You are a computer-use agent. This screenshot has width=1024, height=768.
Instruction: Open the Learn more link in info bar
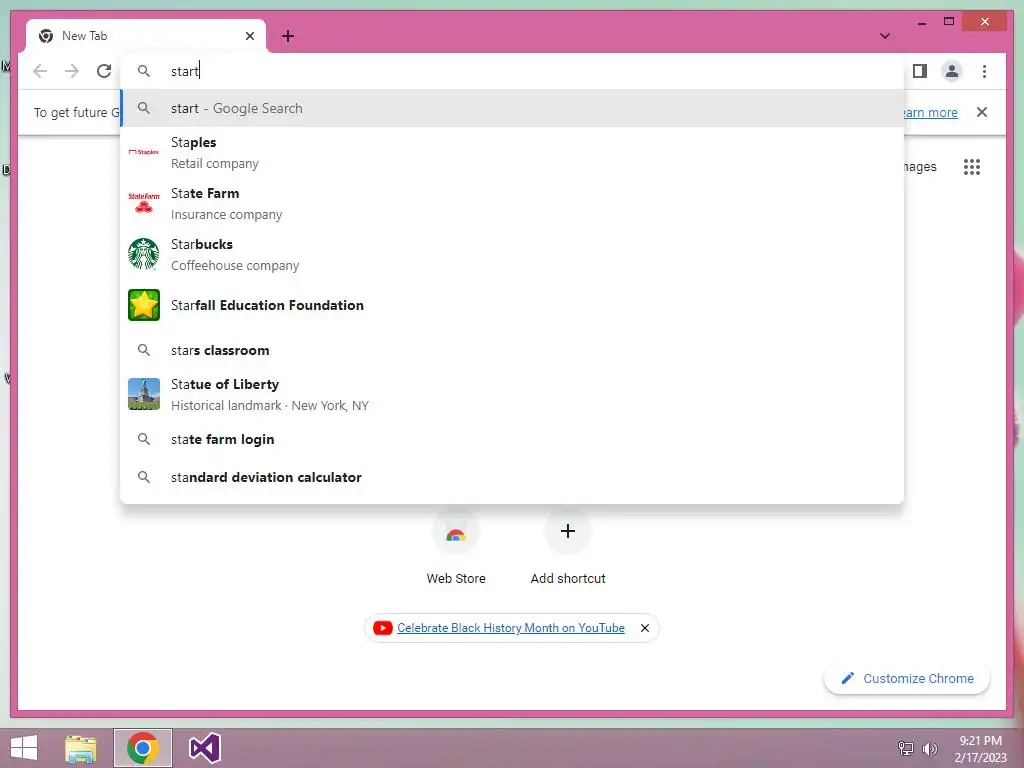pos(930,112)
